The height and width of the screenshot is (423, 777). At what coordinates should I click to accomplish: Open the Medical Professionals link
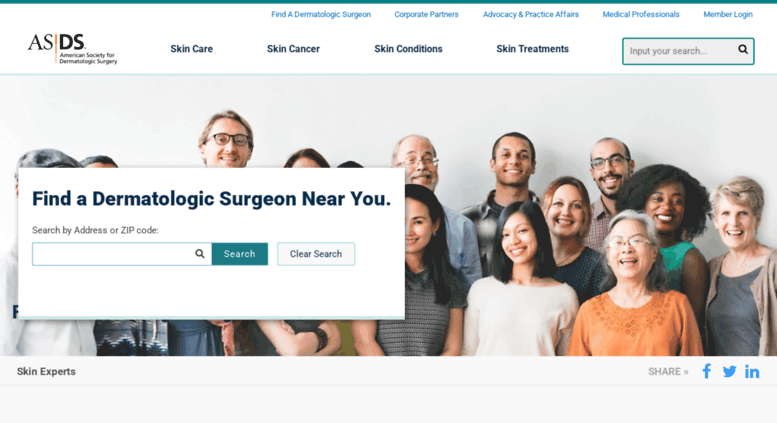641,14
